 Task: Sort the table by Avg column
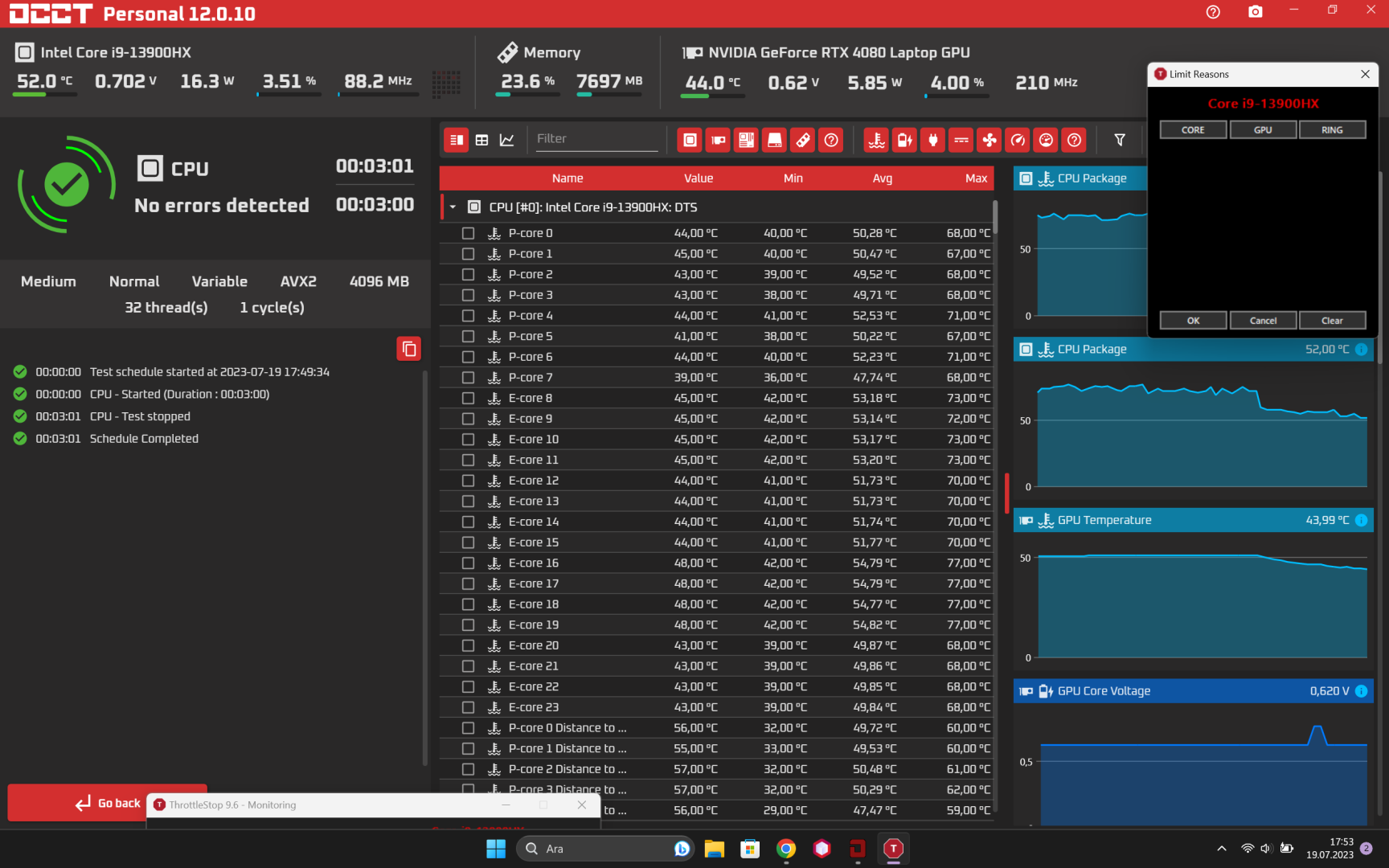[x=883, y=178]
